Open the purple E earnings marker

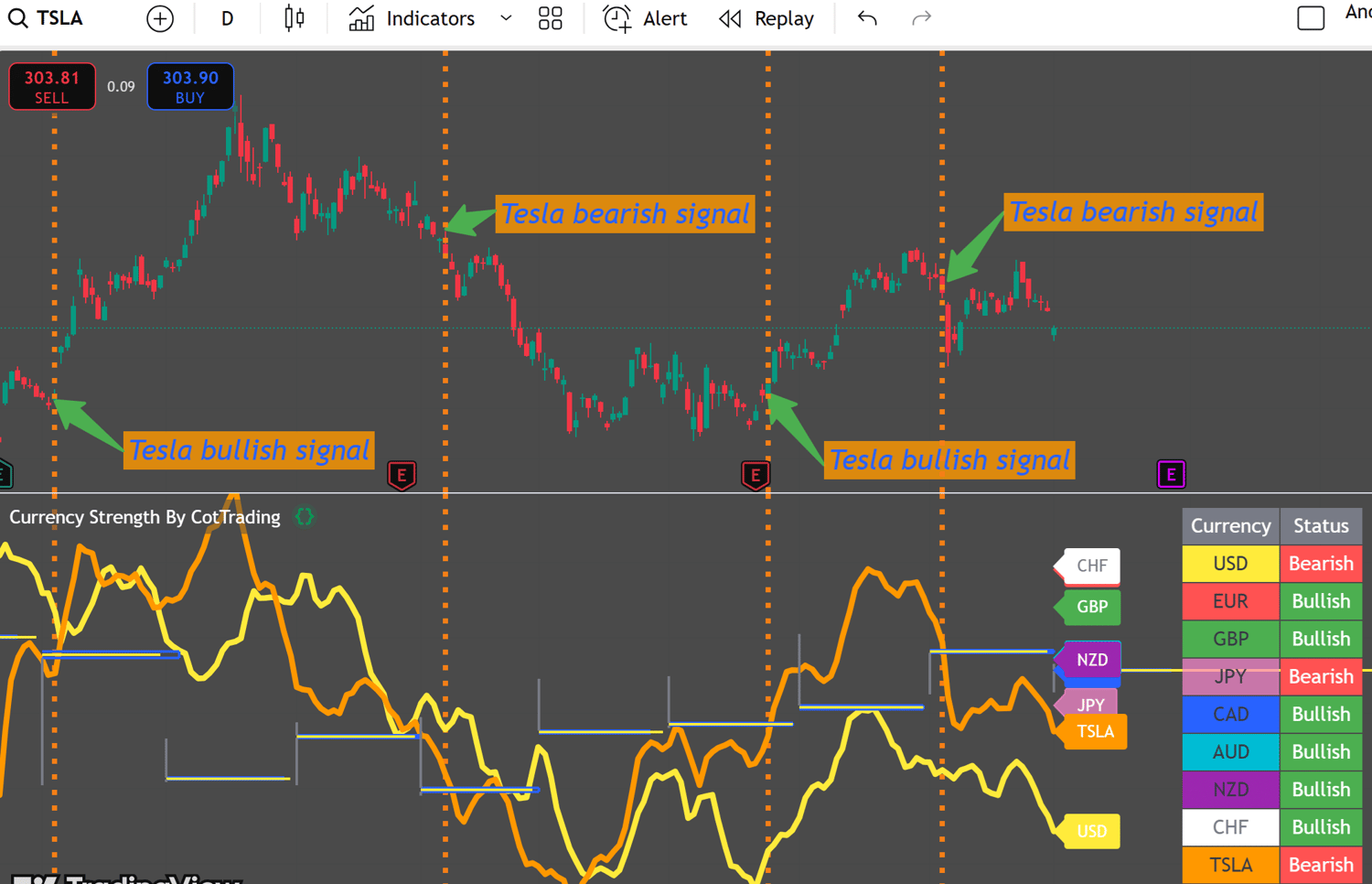click(x=1171, y=474)
